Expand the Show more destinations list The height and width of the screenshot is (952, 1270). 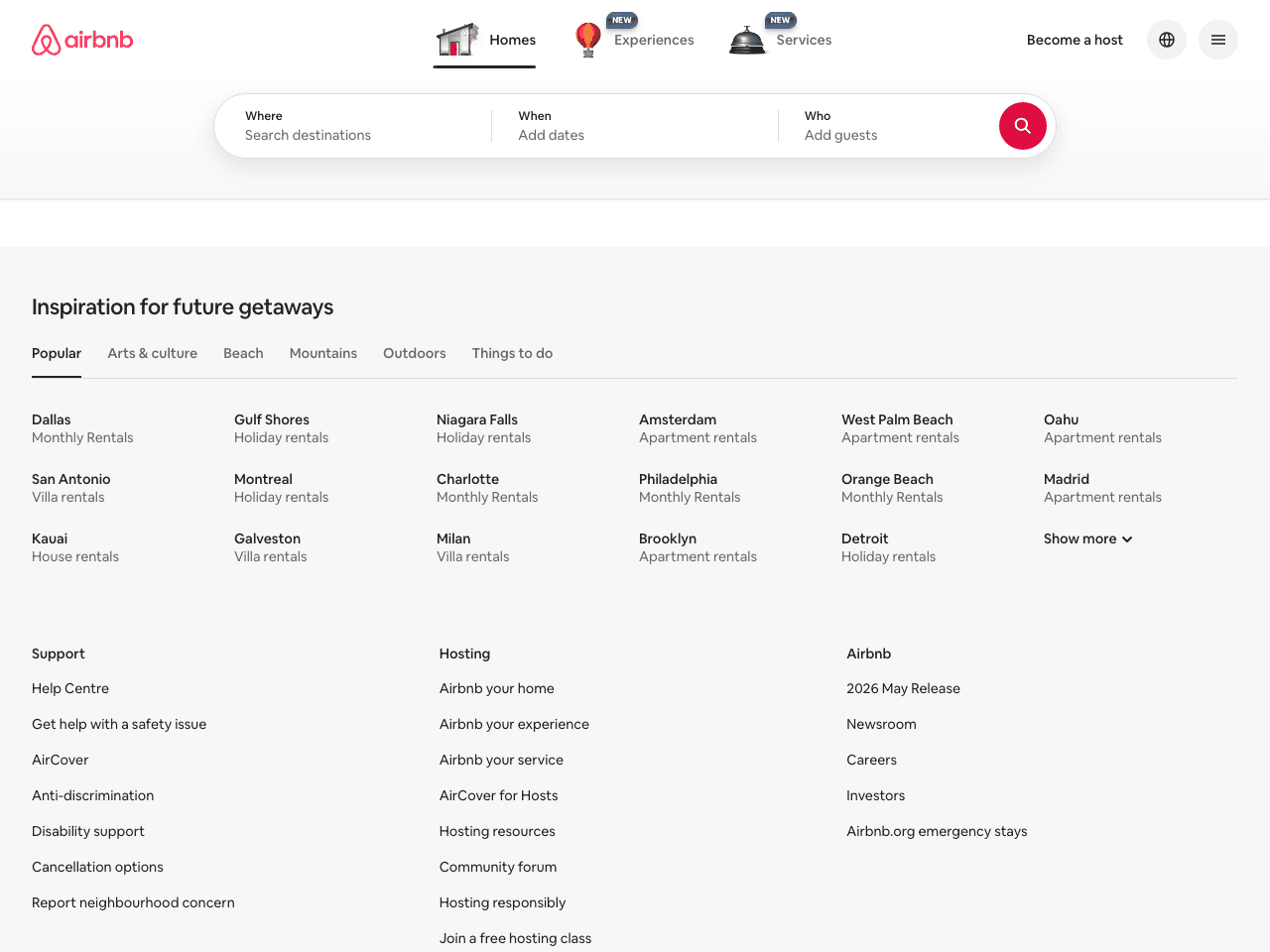coord(1088,538)
